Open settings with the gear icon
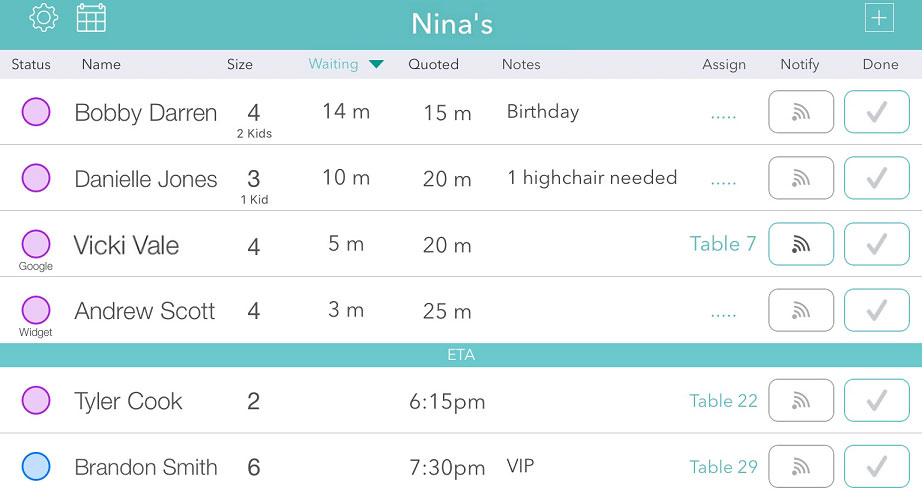Image resolution: width=922 pixels, height=497 pixels. tap(44, 18)
